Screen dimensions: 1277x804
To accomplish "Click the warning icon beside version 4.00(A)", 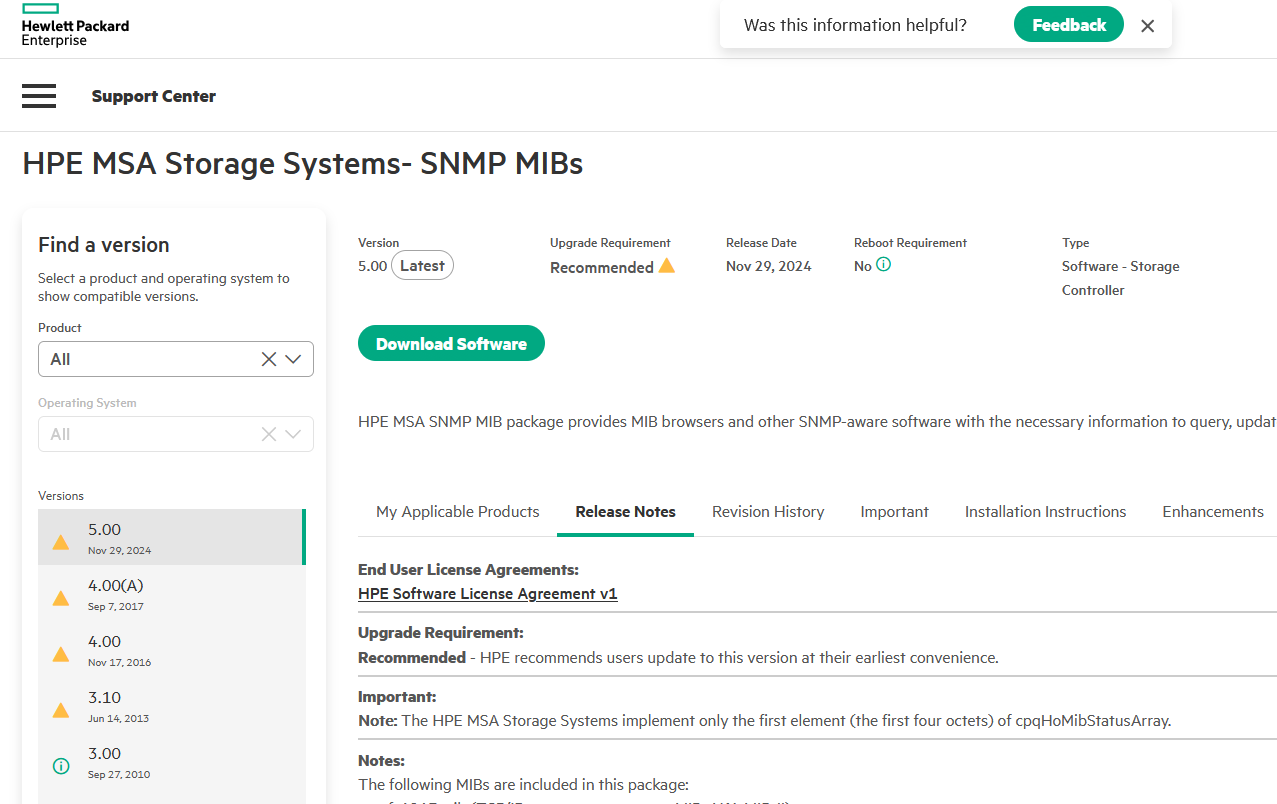I will tap(61, 598).
